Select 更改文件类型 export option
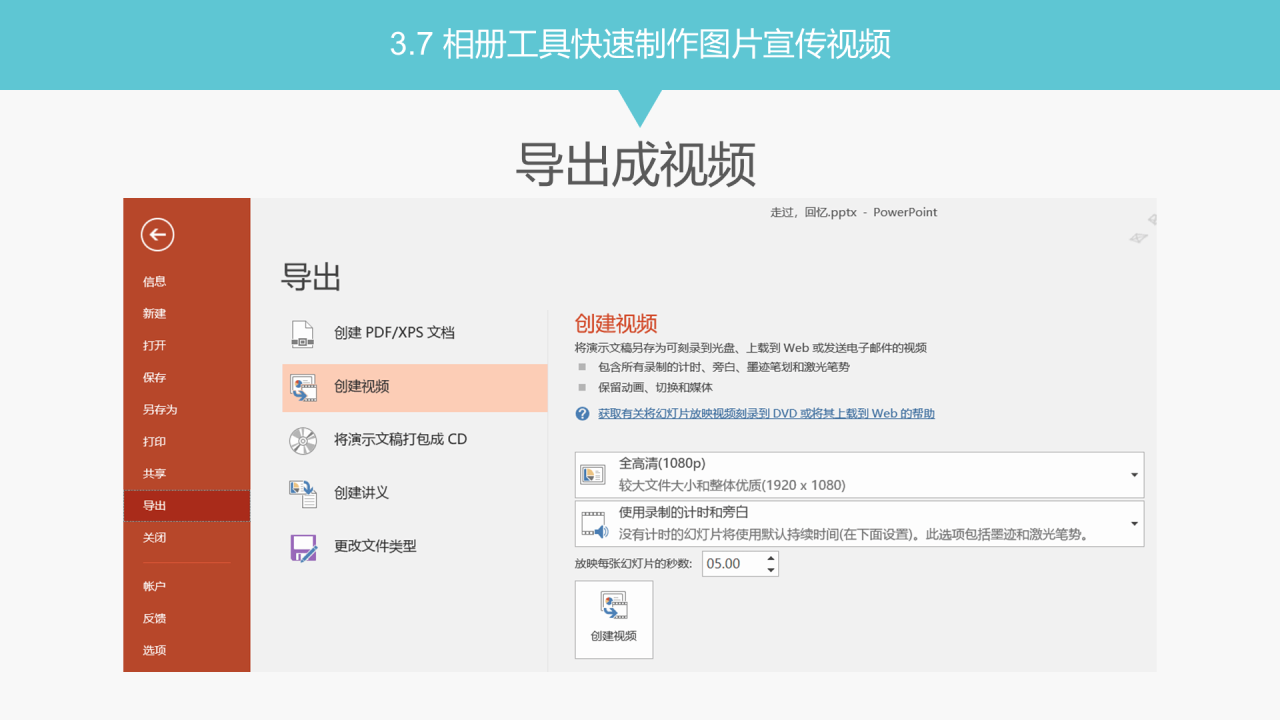The width and height of the screenshot is (1280, 720). pyautogui.click(x=415, y=547)
